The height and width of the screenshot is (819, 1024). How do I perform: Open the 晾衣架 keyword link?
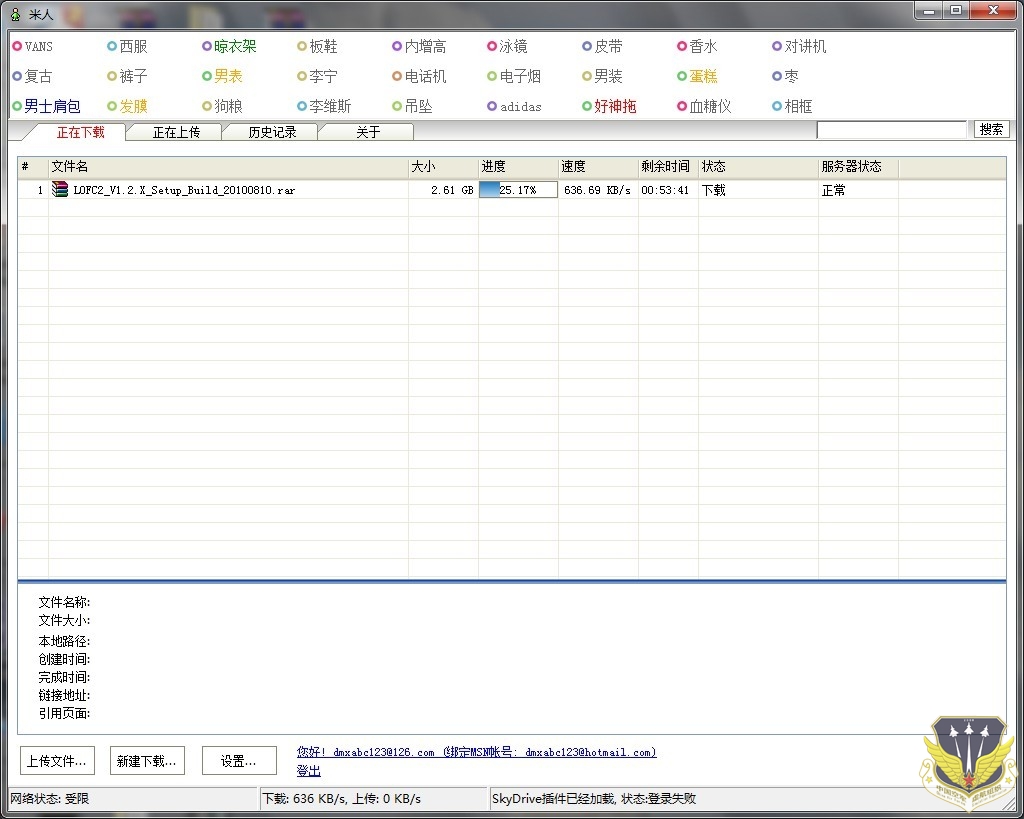click(x=235, y=46)
